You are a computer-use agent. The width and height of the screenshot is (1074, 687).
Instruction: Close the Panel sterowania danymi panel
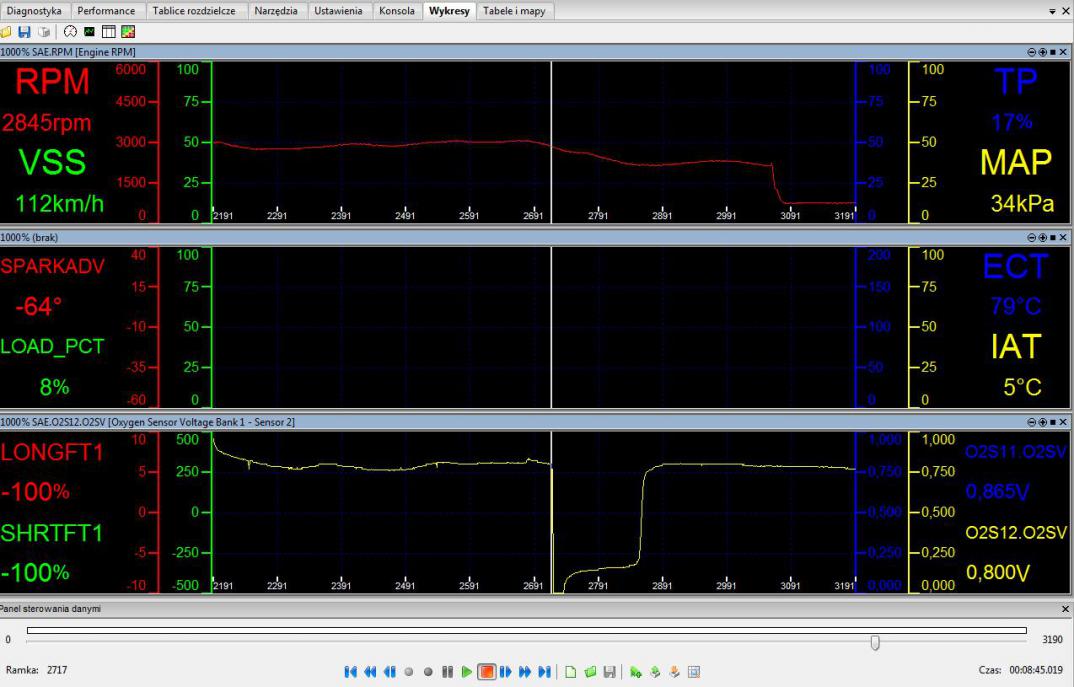(x=1064, y=608)
